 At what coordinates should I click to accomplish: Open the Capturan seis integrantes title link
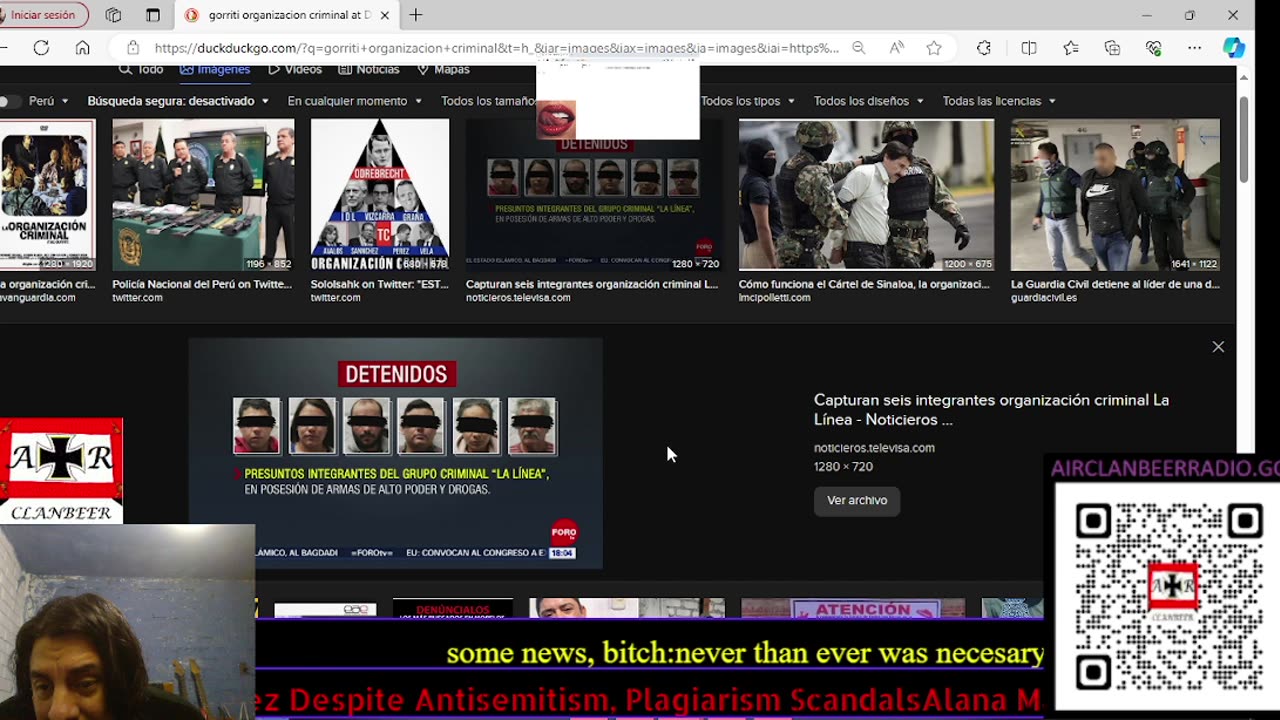tap(991, 410)
